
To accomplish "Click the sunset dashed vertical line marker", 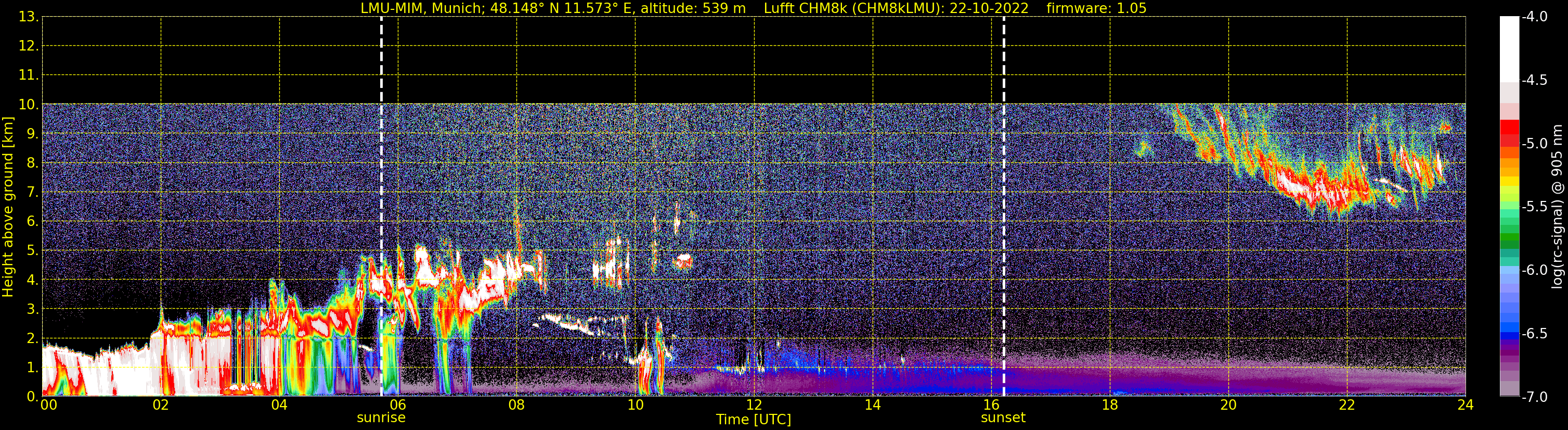I will coord(1003,207).
